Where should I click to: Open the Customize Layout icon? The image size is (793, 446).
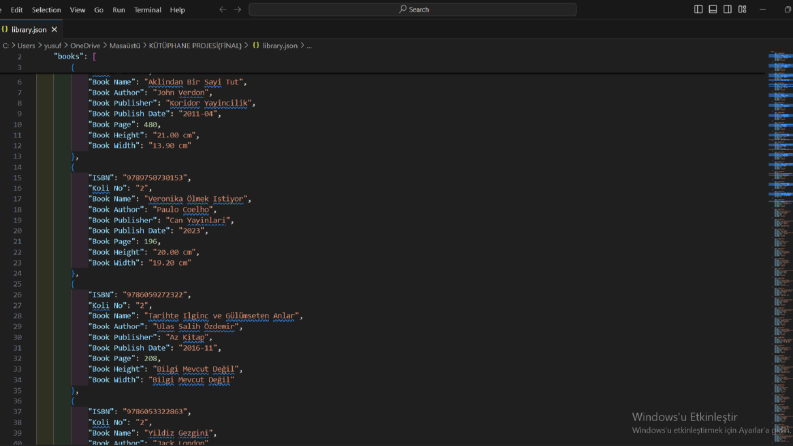click(742, 10)
